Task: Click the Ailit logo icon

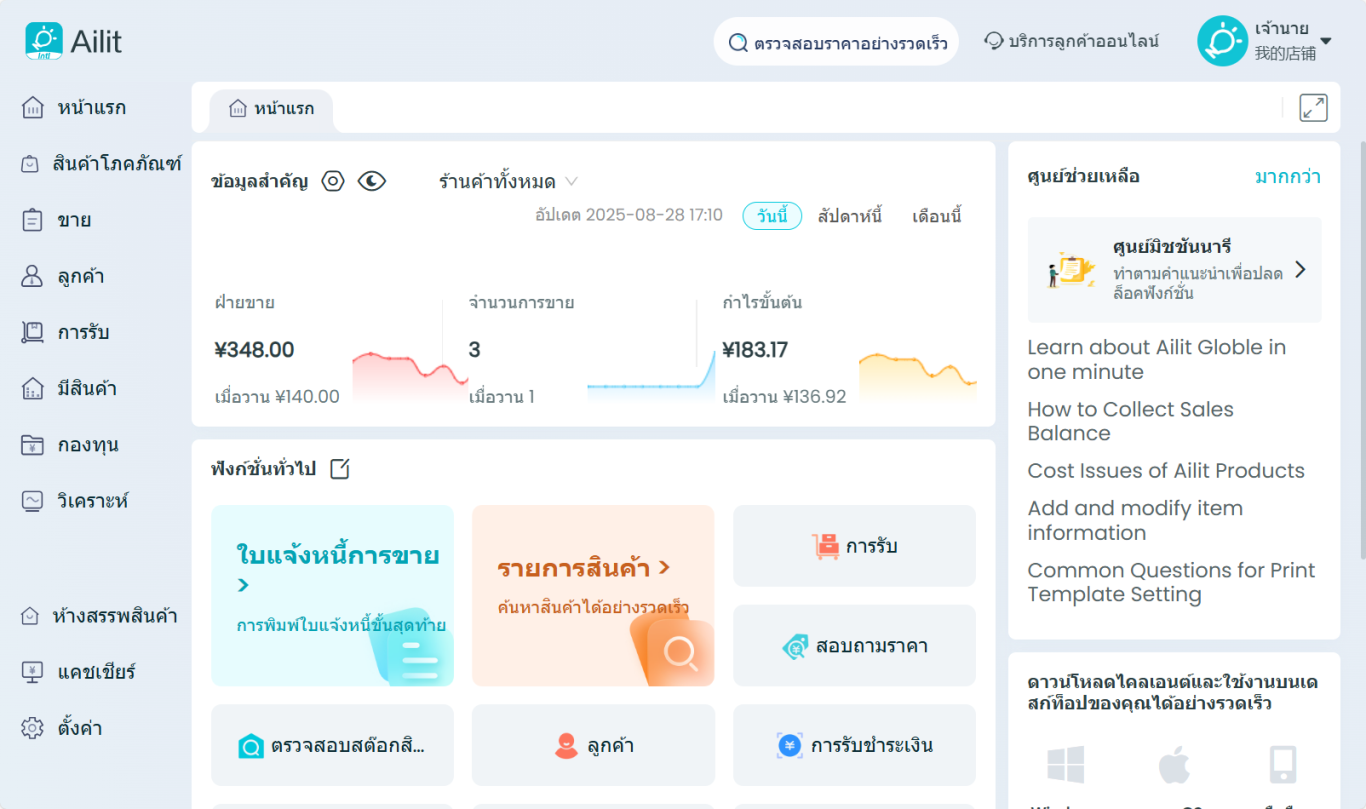Action: point(43,41)
